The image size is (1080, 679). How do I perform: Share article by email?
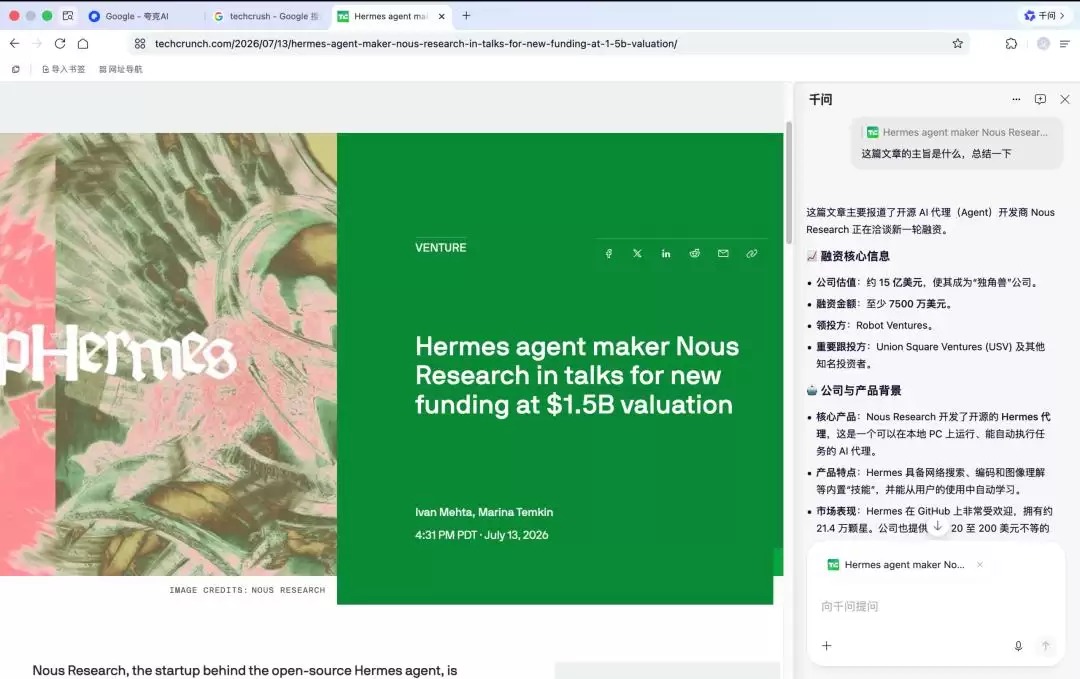[723, 253]
